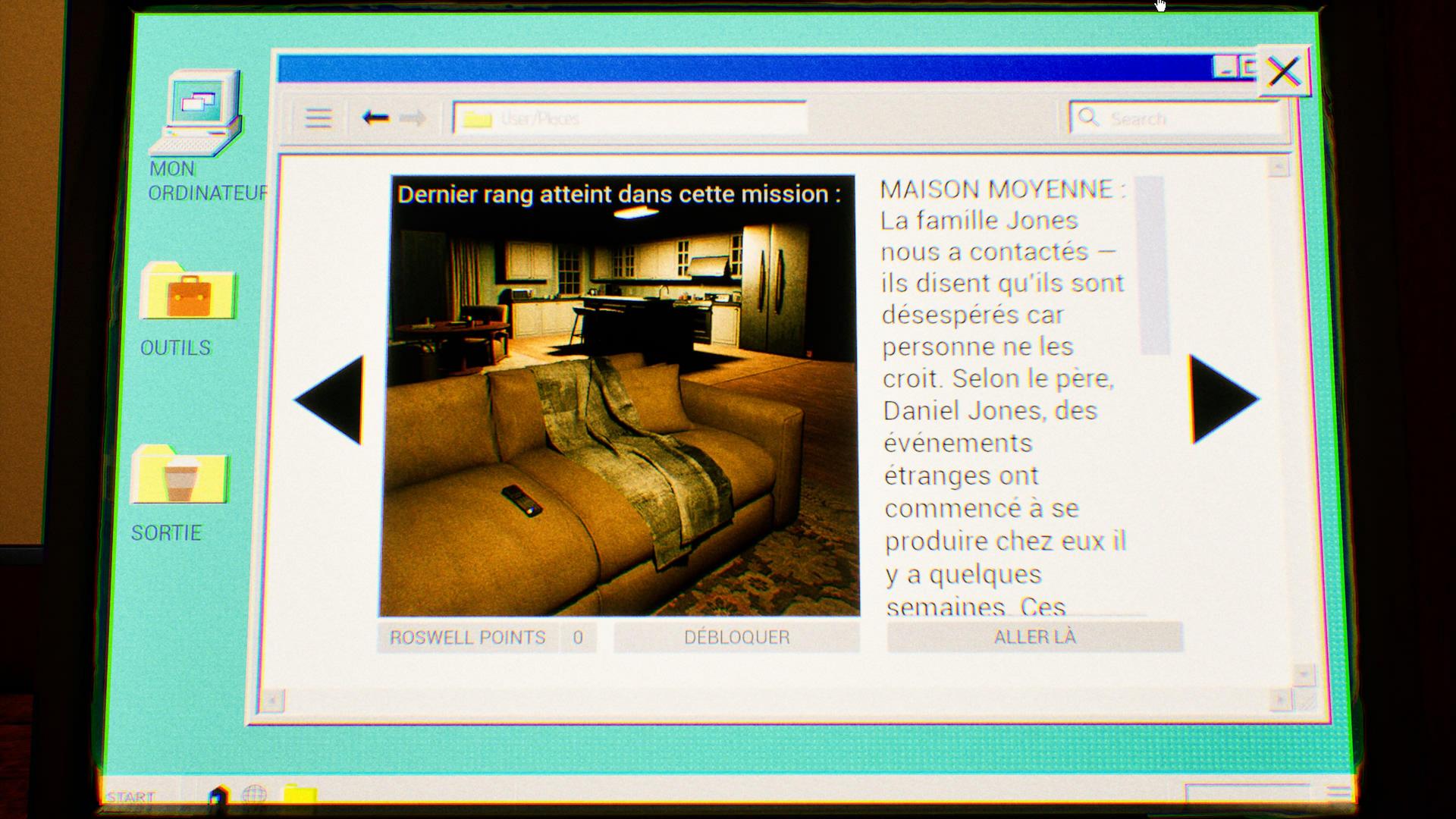Click the globe icon in taskbar
The image size is (1456, 819).
point(255,795)
